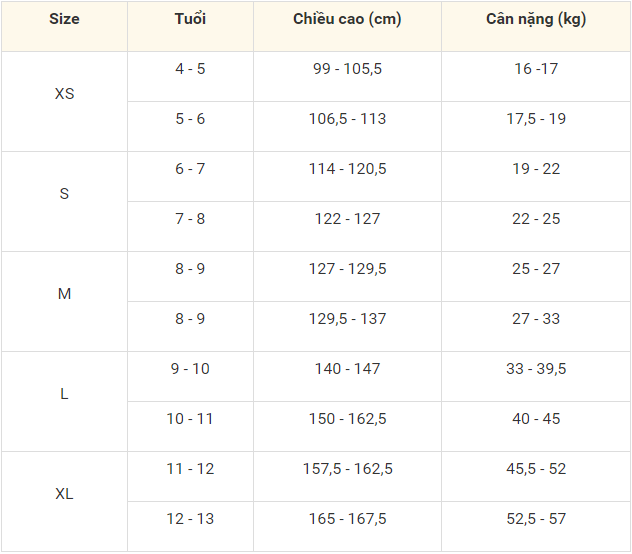Click the age 4 - 5 cell
The width and height of the screenshot is (632, 554).
pyautogui.click(x=190, y=69)
